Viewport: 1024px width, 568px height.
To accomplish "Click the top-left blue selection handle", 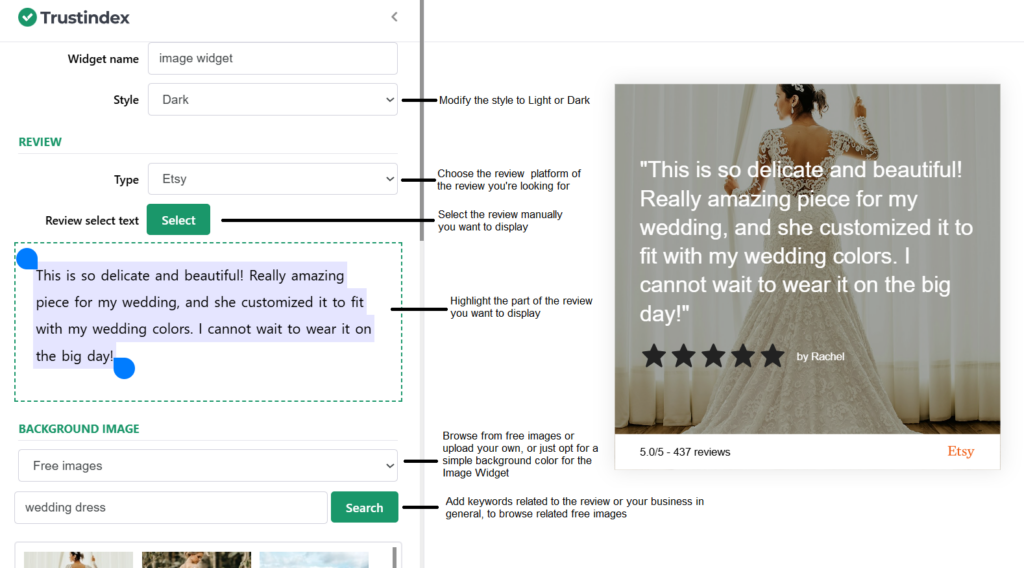I will 27,259.
